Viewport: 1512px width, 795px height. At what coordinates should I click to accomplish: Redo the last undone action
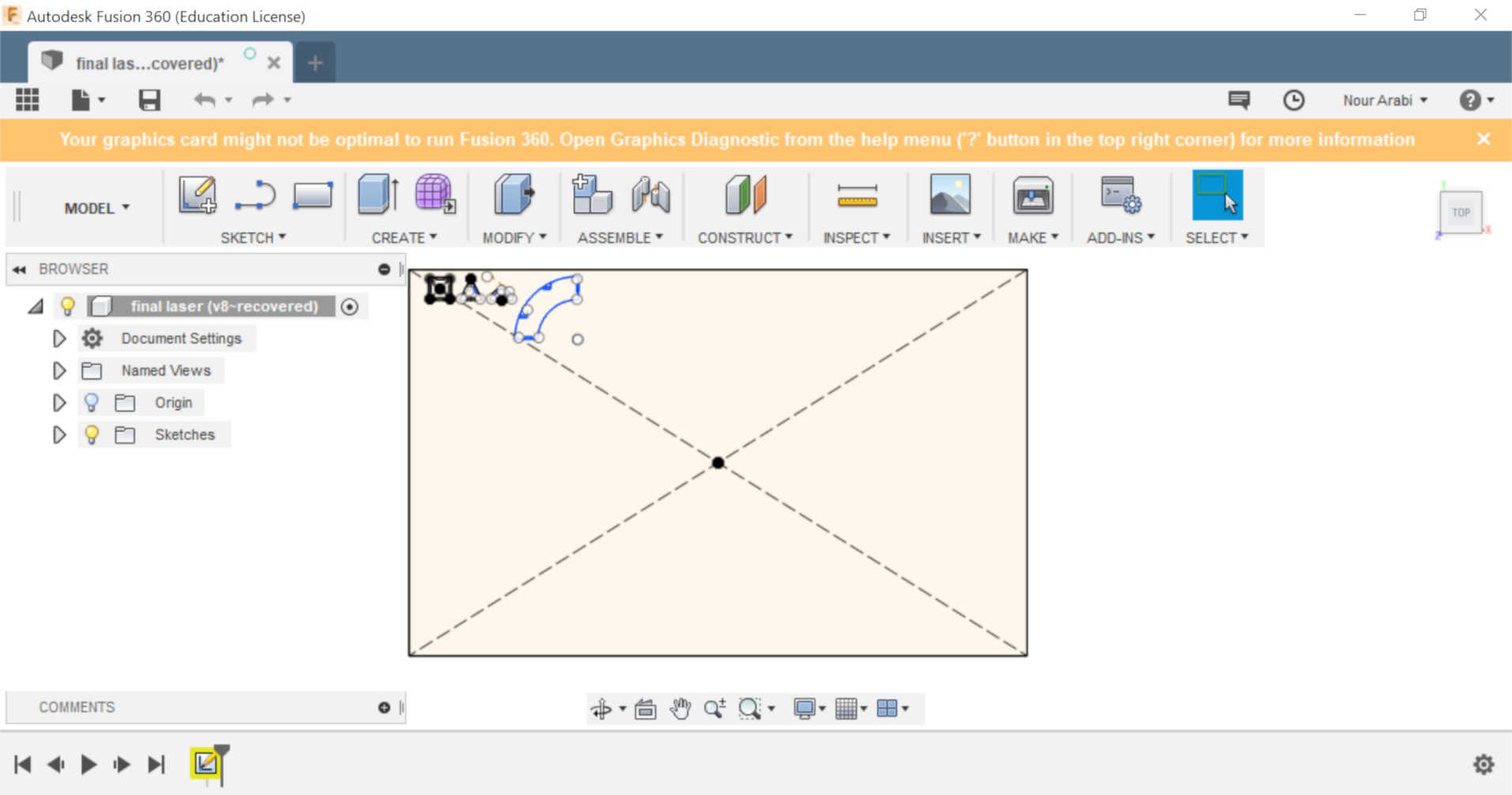coord(262,100)
